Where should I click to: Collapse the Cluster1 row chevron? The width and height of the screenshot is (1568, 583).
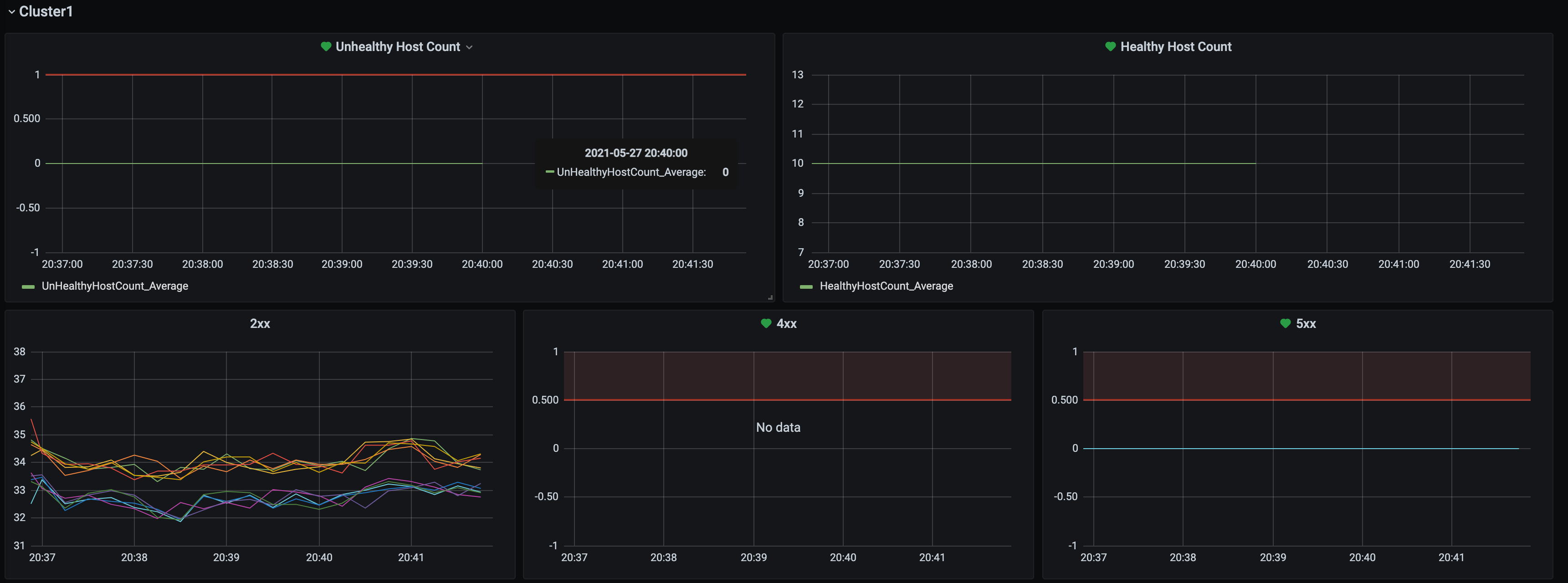click(x=11, y=11)
